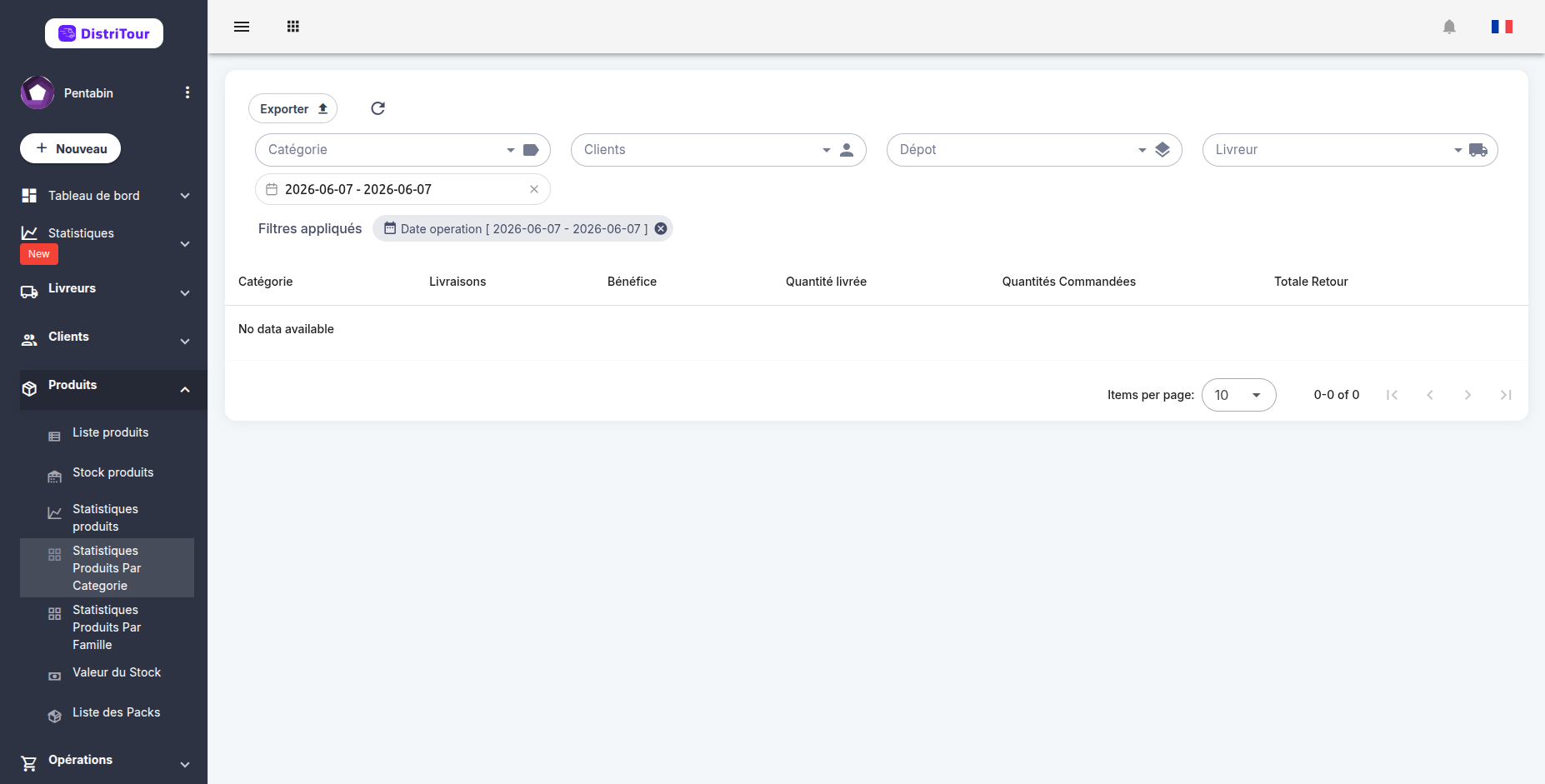
Task: Click the calendar icon in the date range field
Action: [272, 189]
